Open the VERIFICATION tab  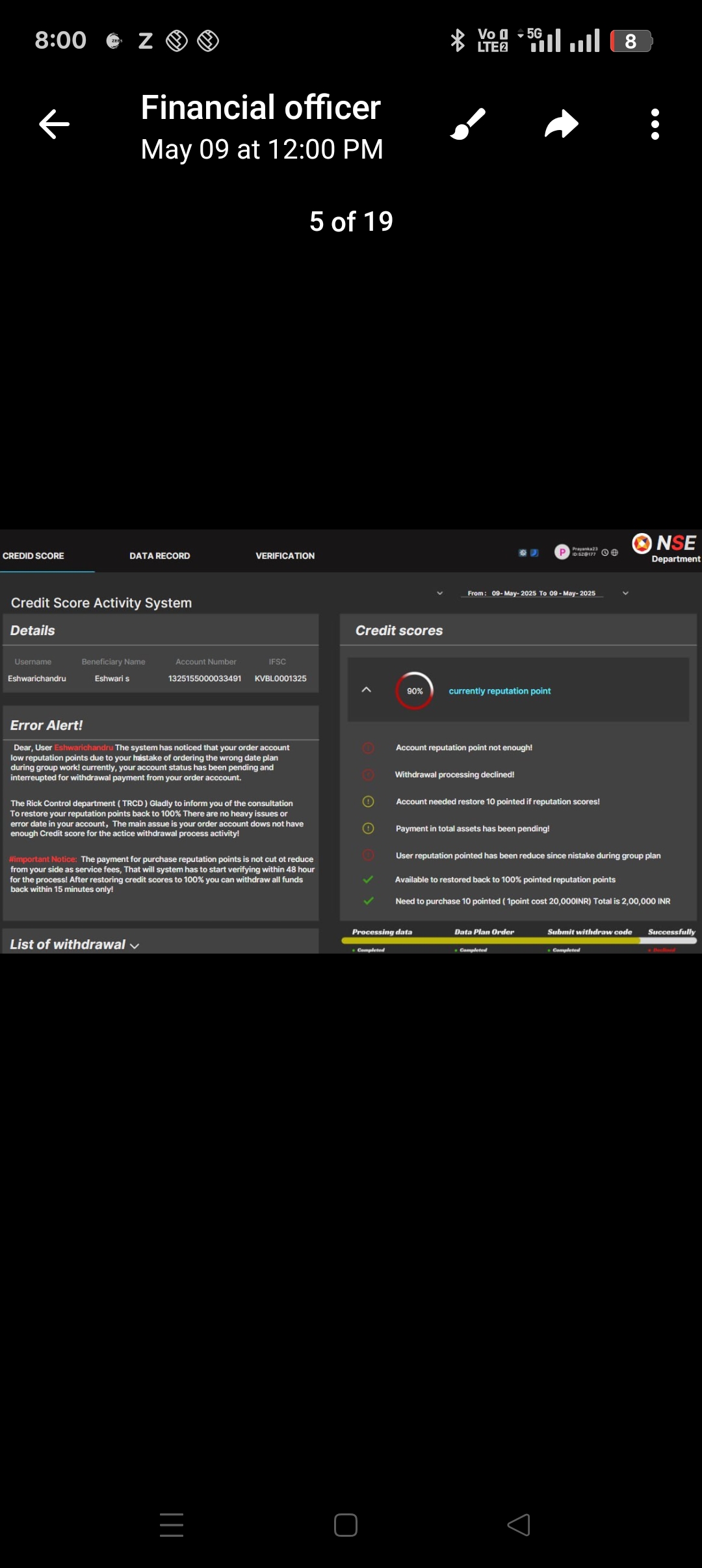pos(285,556)
